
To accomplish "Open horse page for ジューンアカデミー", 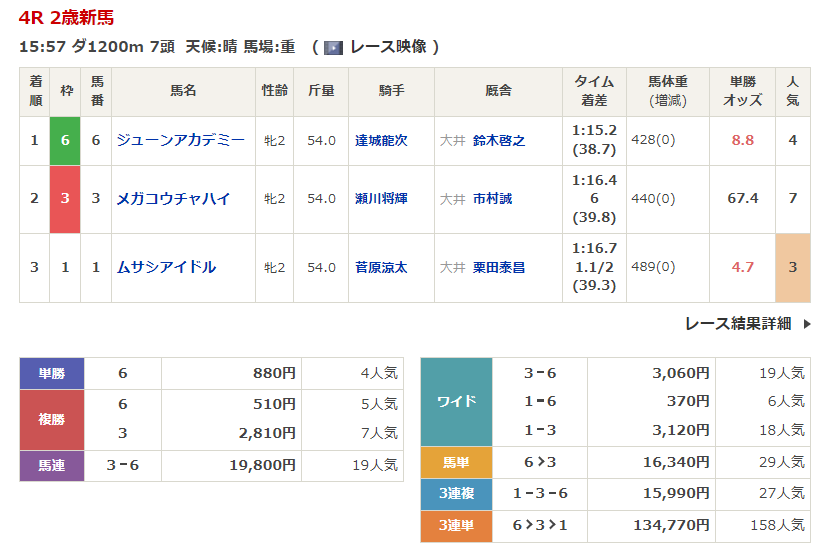I will point(180,141).
